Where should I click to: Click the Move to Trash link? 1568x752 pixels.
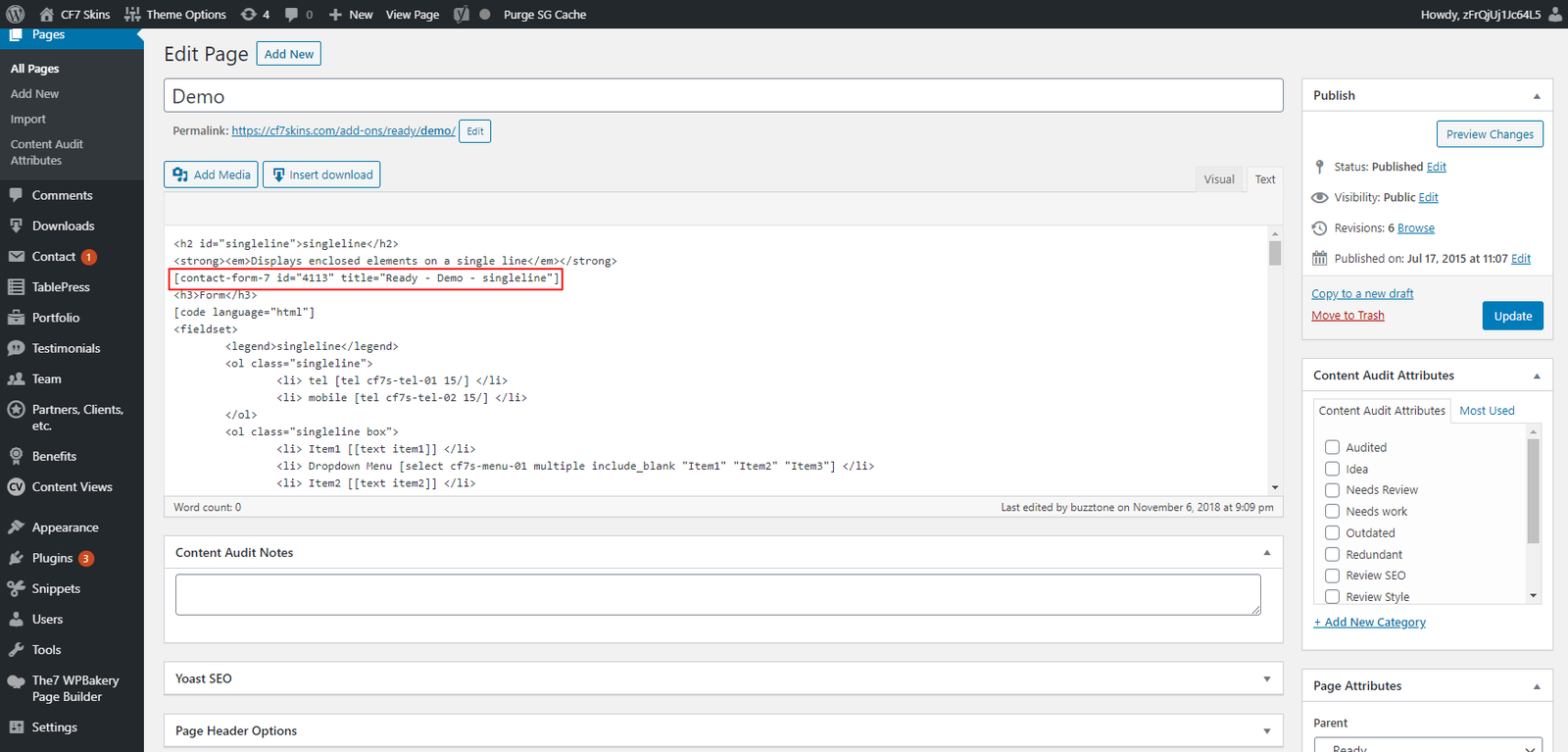click(x=1347, y=316)
